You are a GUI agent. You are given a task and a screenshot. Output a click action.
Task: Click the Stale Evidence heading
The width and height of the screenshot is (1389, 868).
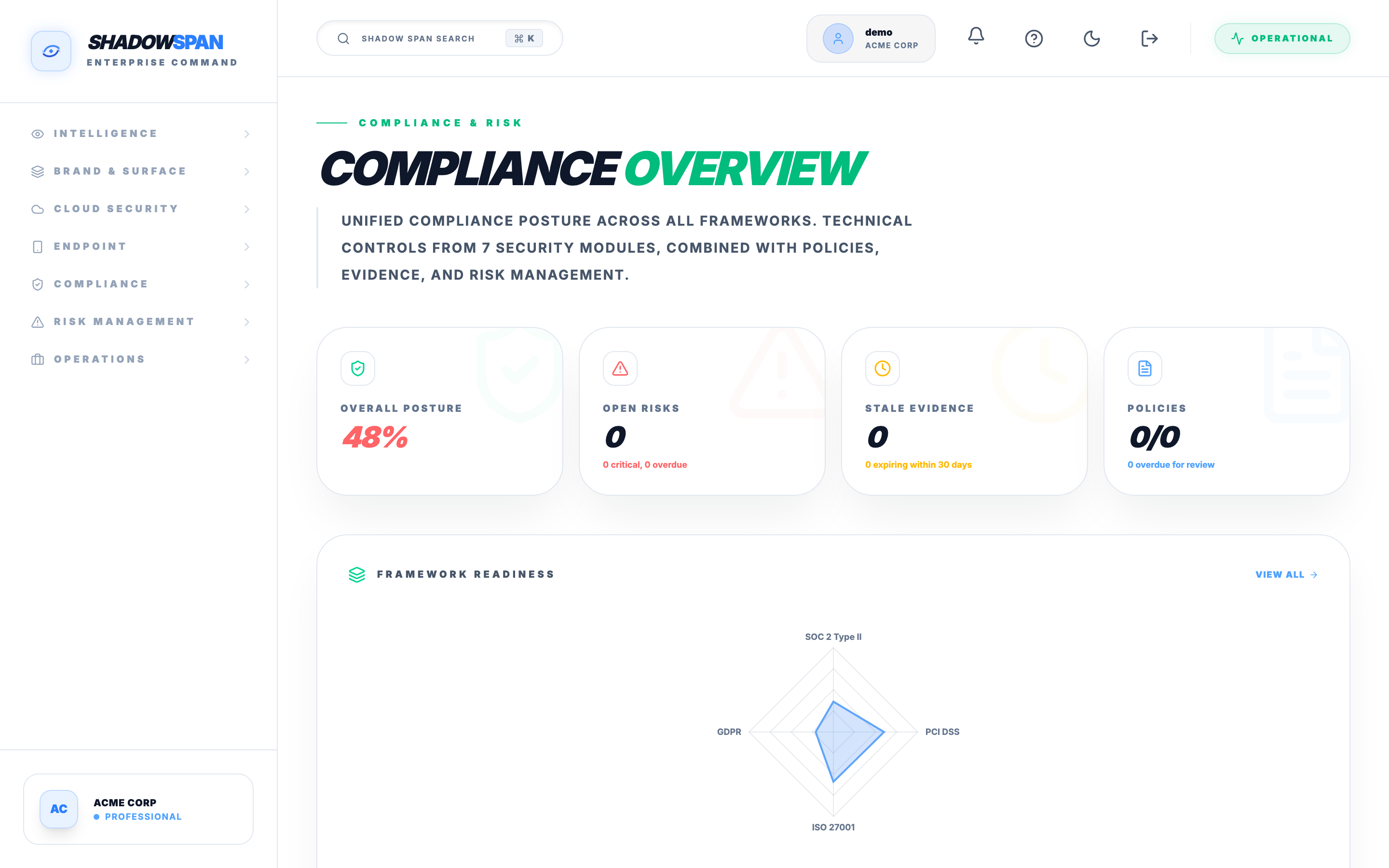(x=920, y=408)
